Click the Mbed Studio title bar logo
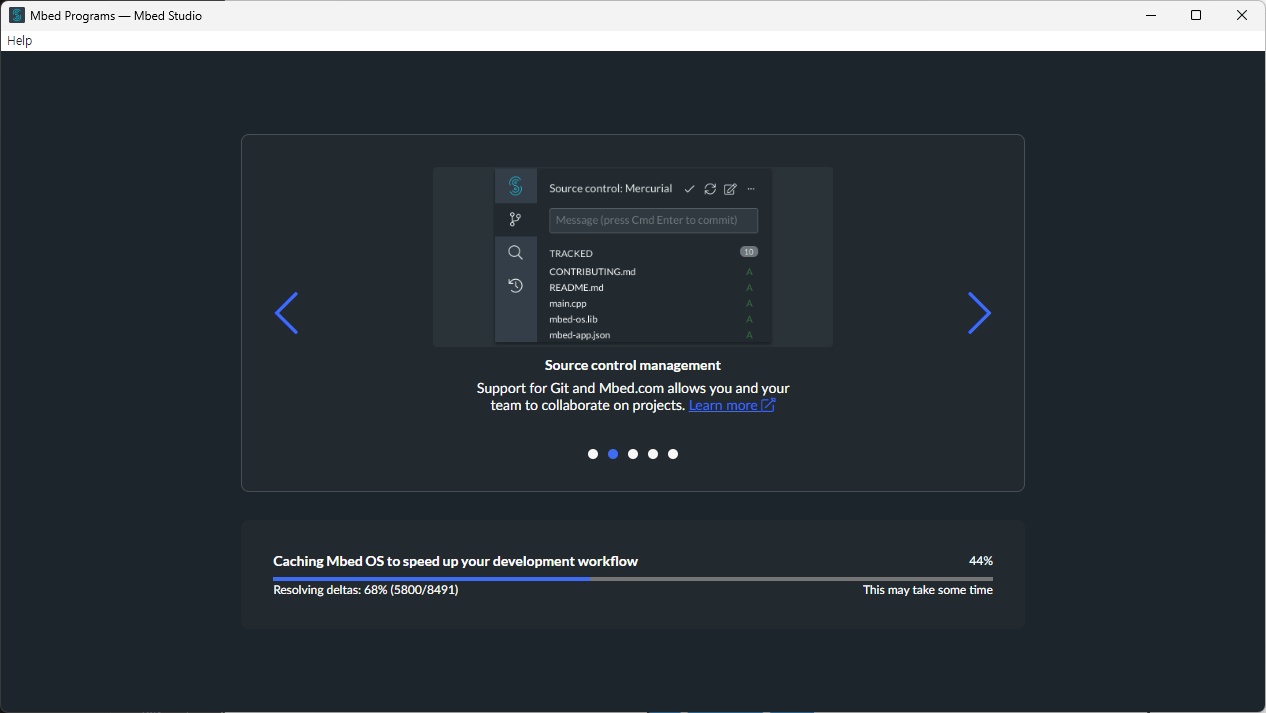The height and width of the screenshot is (713, 1266). (x=16, y=15)
